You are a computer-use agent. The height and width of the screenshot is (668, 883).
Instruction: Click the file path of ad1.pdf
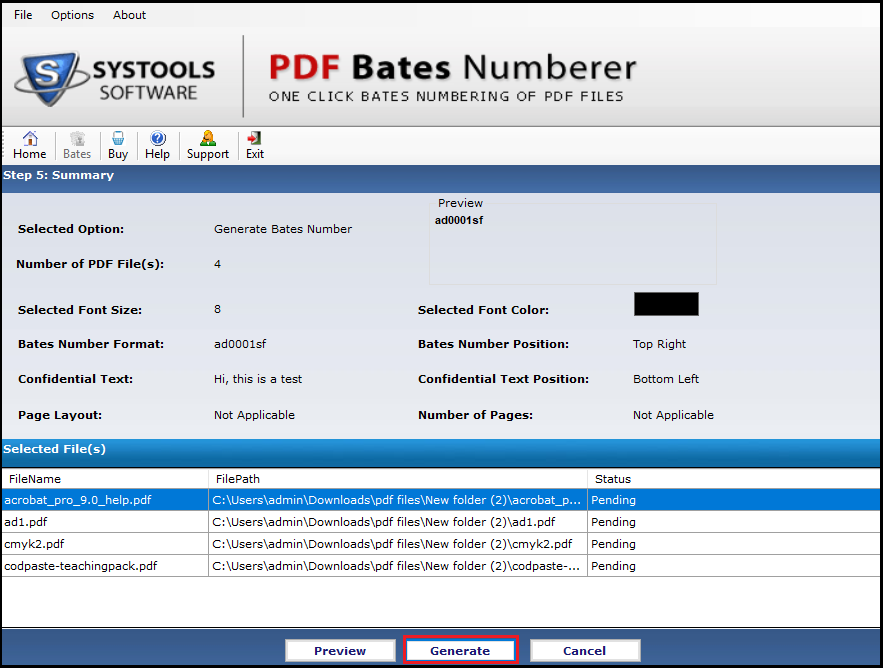(383, 522)
